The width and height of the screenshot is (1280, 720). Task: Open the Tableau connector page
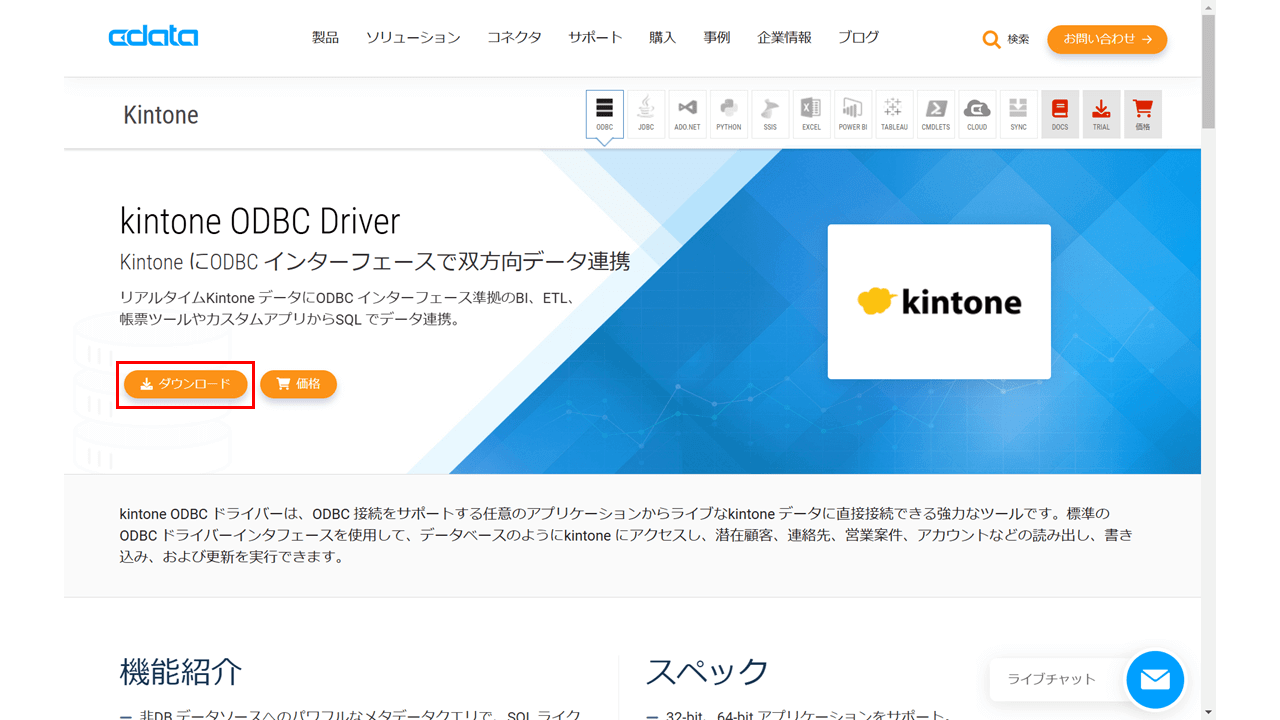coord(894,113)
